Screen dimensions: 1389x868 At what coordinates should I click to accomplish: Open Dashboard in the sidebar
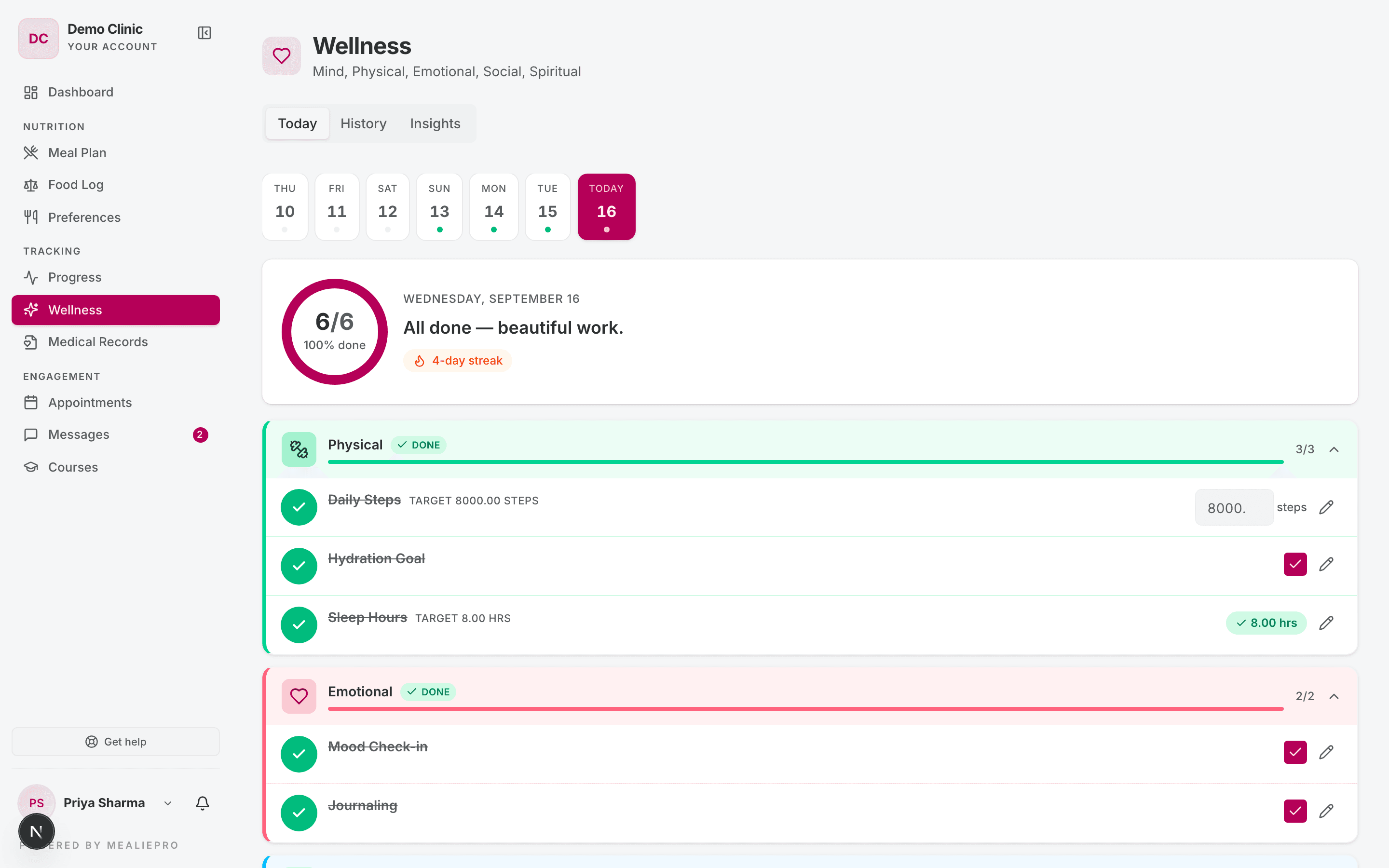115,92
